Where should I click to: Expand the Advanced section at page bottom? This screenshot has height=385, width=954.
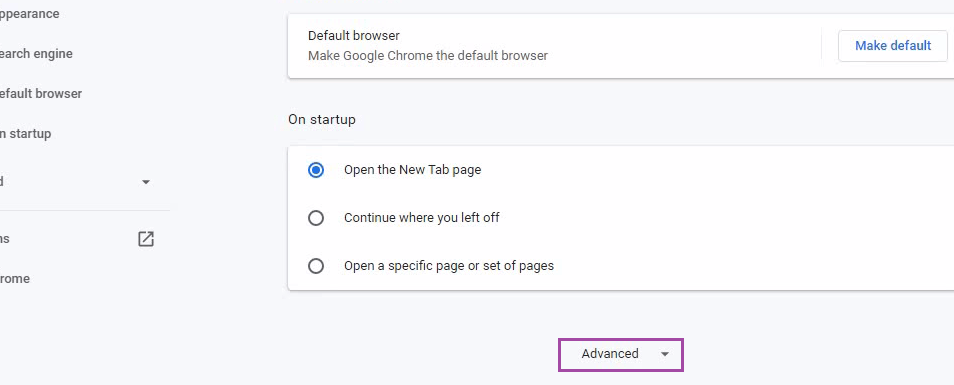[621, 355]
